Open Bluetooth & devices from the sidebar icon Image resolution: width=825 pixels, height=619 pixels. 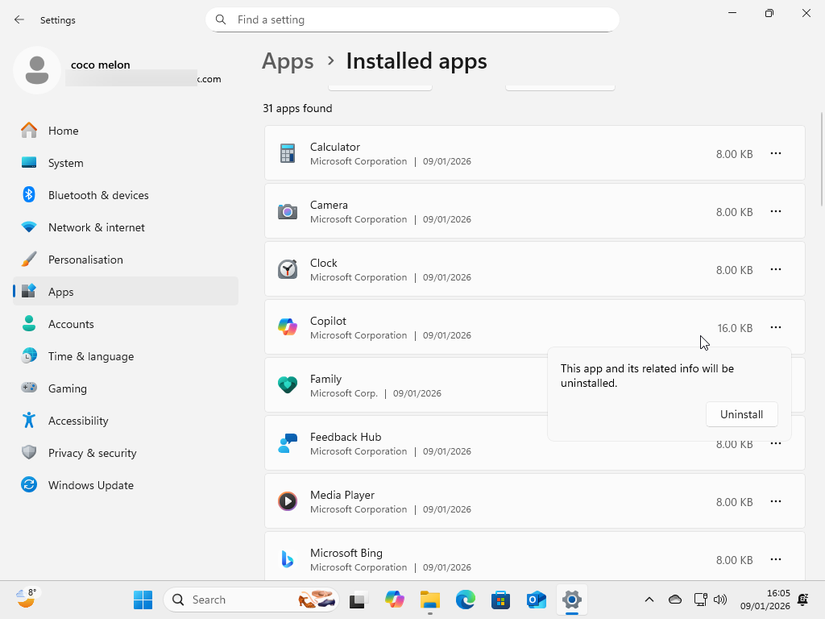coord(28,195)
